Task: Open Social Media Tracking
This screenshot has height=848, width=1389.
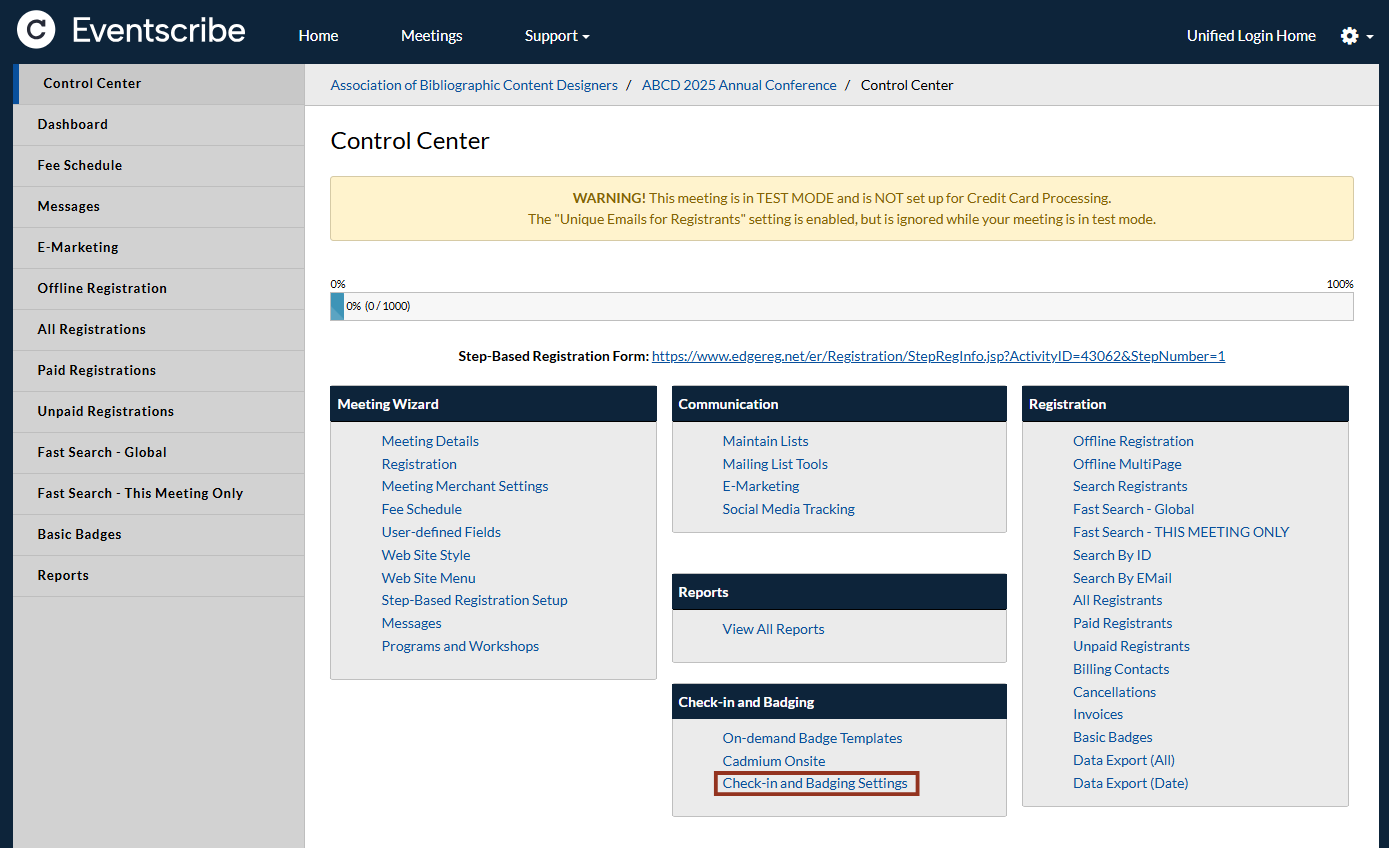Action: pos(789,509)
